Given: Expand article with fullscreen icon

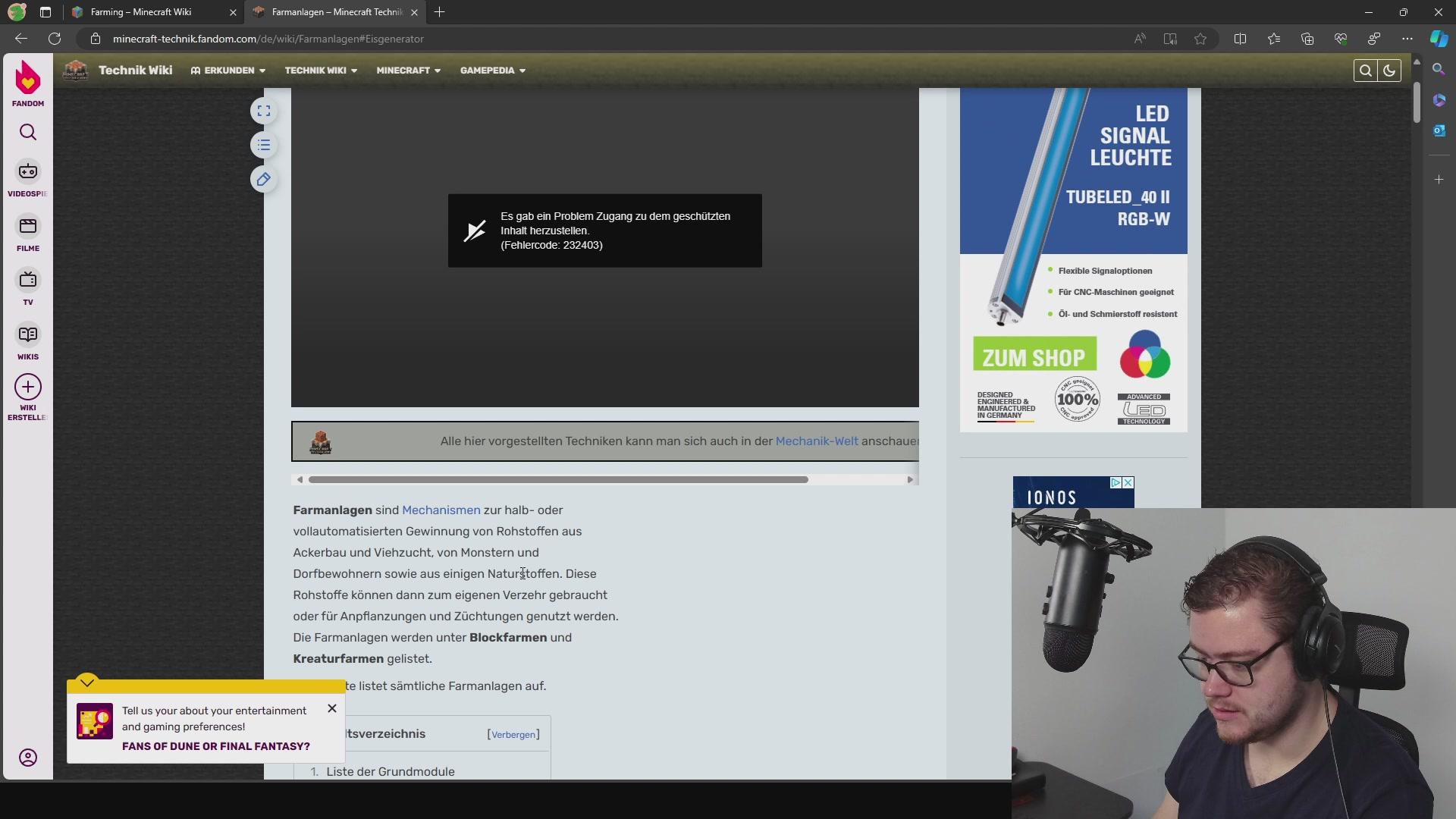Looking at the screenshot, I should (263, 111).
